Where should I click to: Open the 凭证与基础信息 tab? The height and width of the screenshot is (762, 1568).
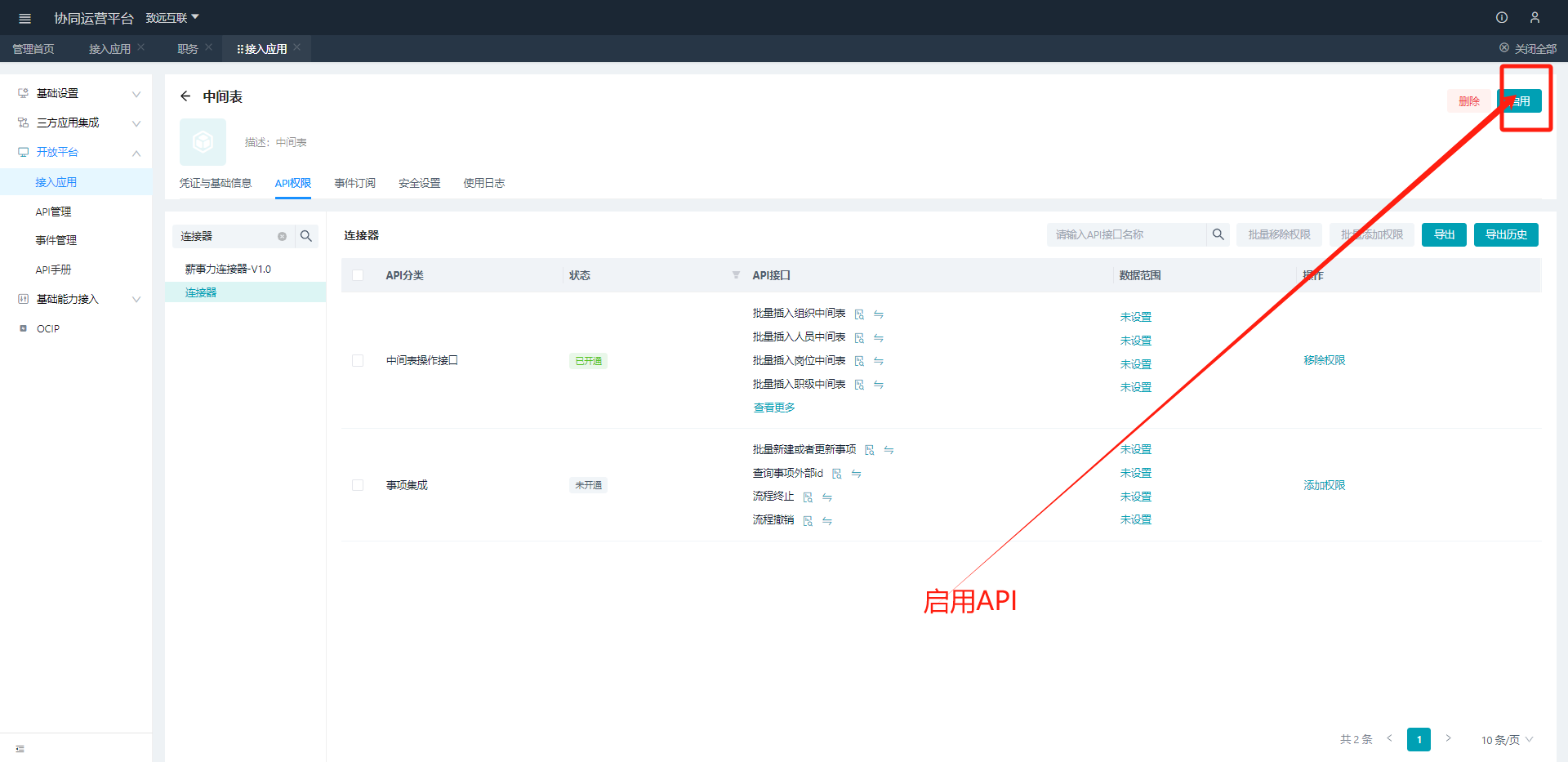pos(216,184)
